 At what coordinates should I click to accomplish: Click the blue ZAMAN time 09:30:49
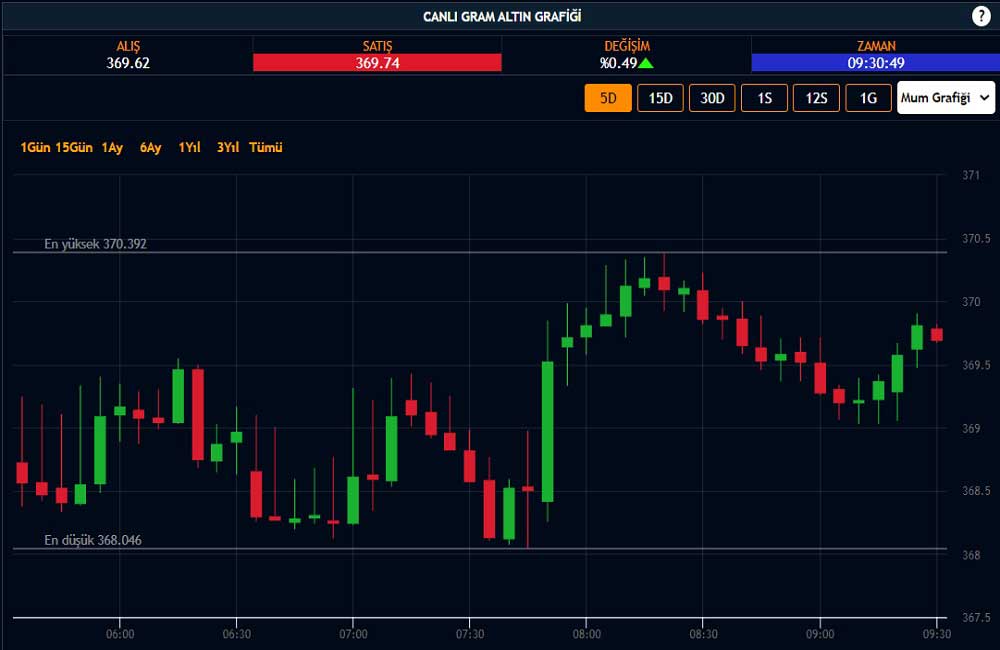click(875, 62)
